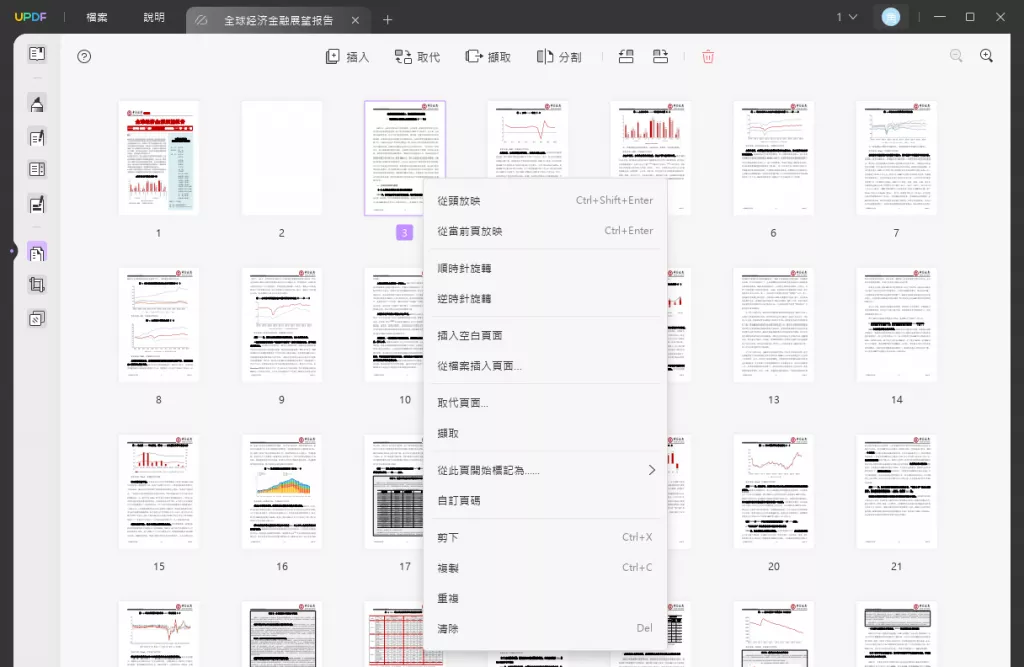
Task: Click the 插入 insert toolbar button
Action: tap(347, 57)
